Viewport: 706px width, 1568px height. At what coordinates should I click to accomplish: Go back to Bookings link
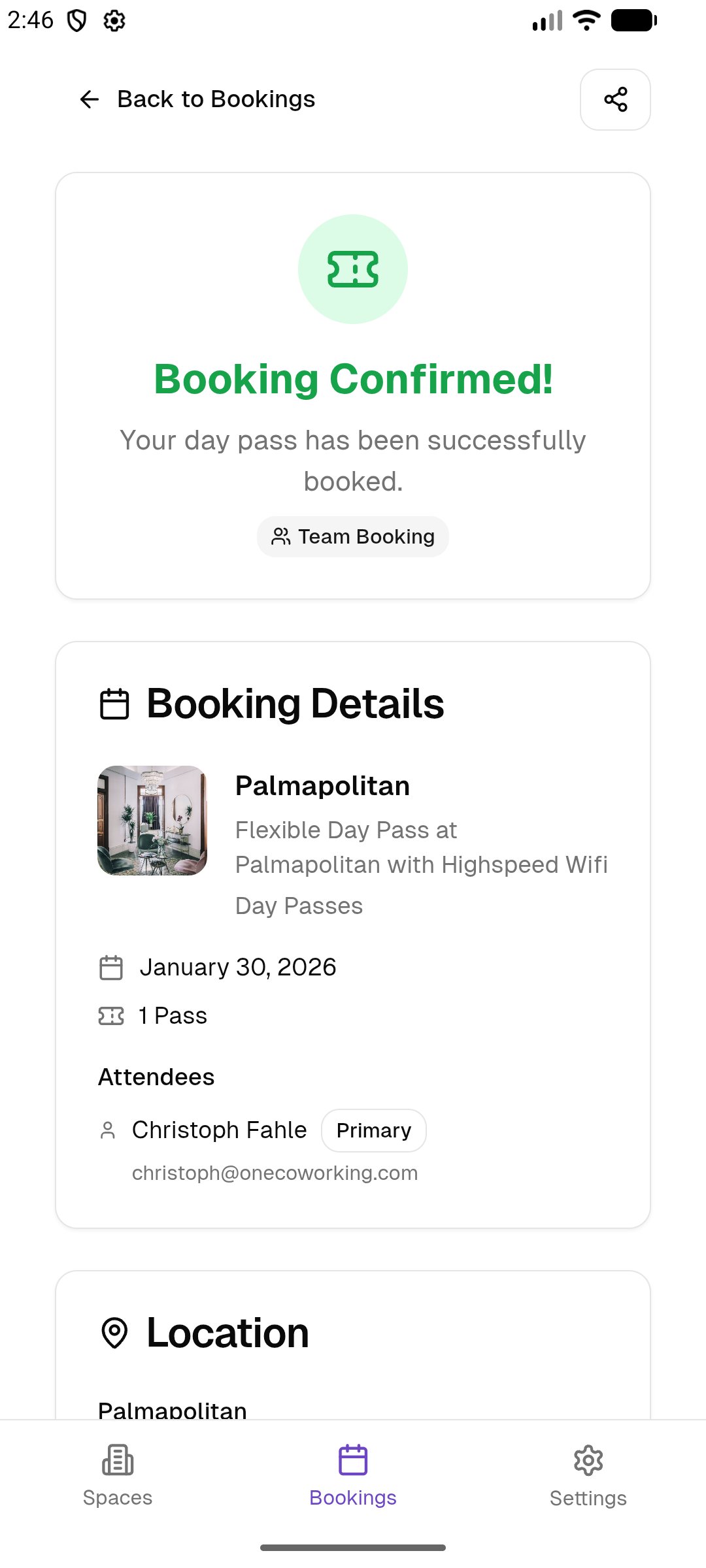[216, 99]
